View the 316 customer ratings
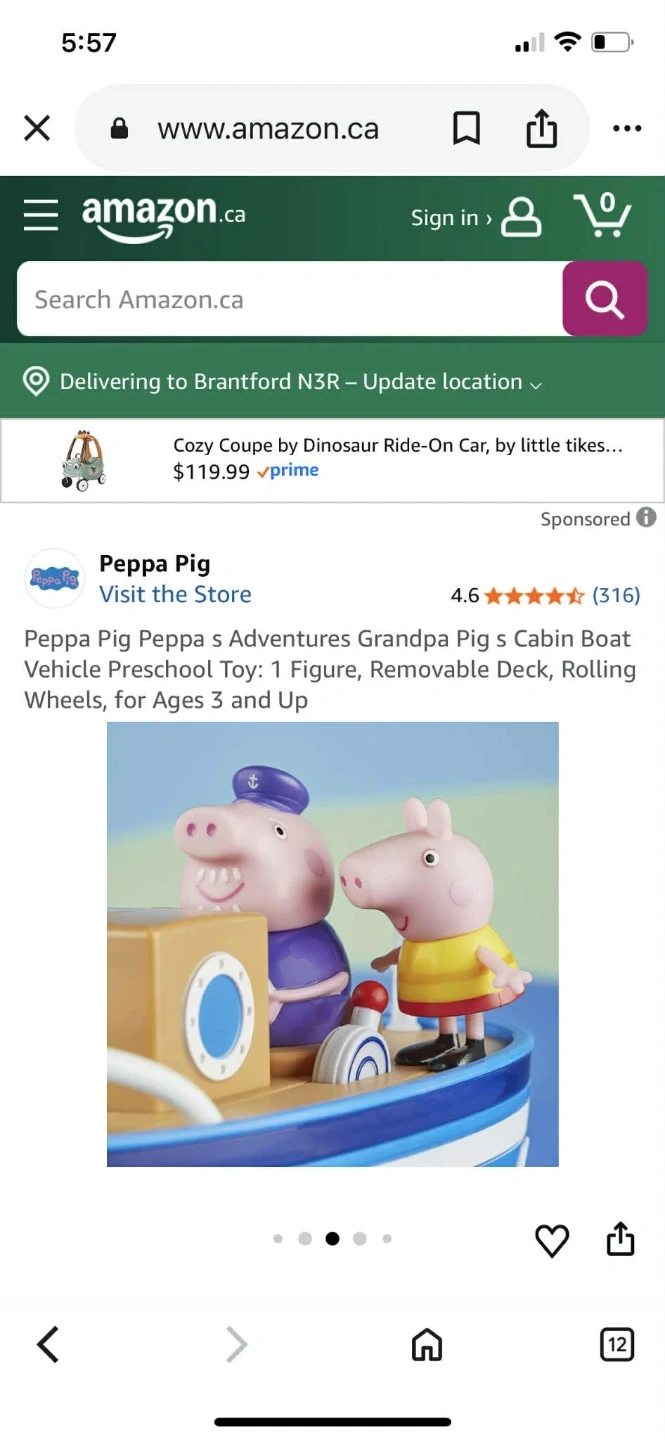The width and height of the screenshot is (665, 1440). coord(616,595)
